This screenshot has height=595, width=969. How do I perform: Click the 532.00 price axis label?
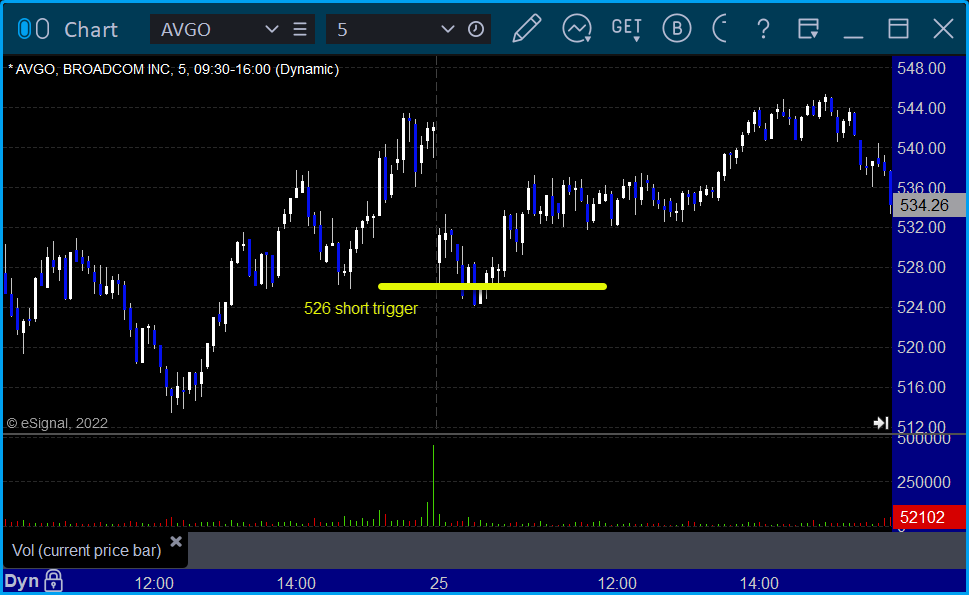[921, 227]
